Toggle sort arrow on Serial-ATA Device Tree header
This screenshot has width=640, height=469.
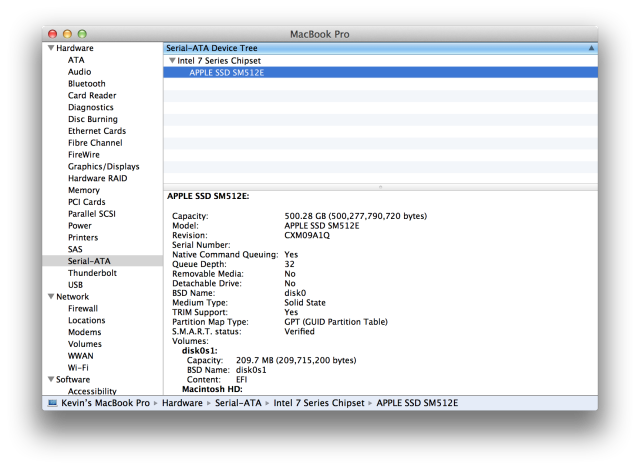591,48
